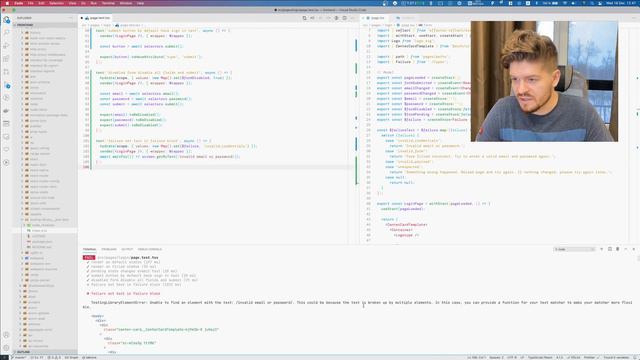Click 'export const LoginPage' line in right editor
Image resolution: width=640 pixels, height=360 pixels.
pyautogui.click(x=433, y=204)
